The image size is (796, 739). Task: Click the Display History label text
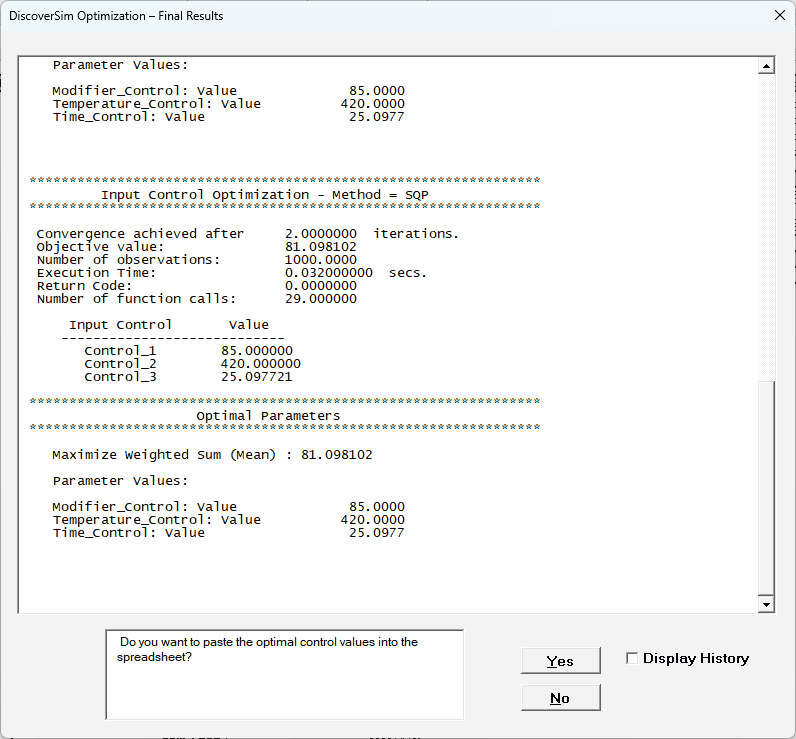(695, 658)
